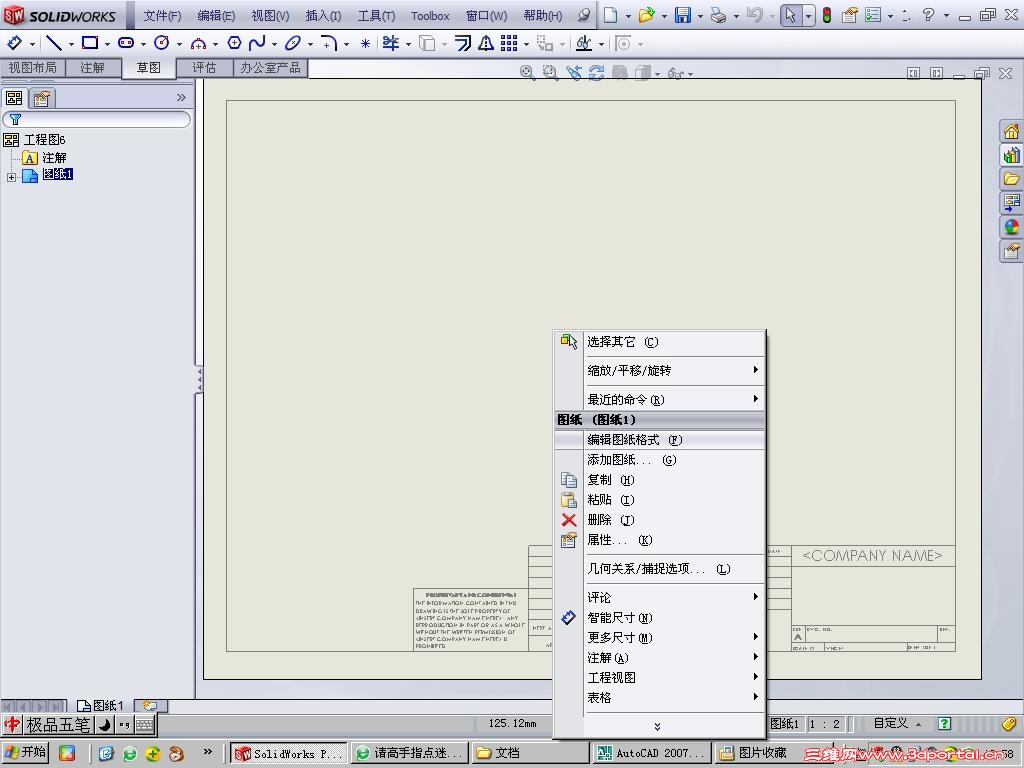Open Design Library icon in task pane

coord(1011,155)
